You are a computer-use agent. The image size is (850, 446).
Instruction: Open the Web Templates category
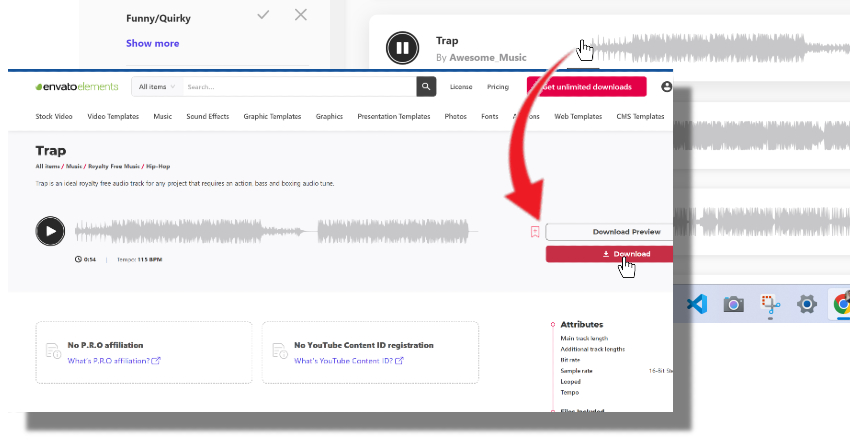pos(578,117)
